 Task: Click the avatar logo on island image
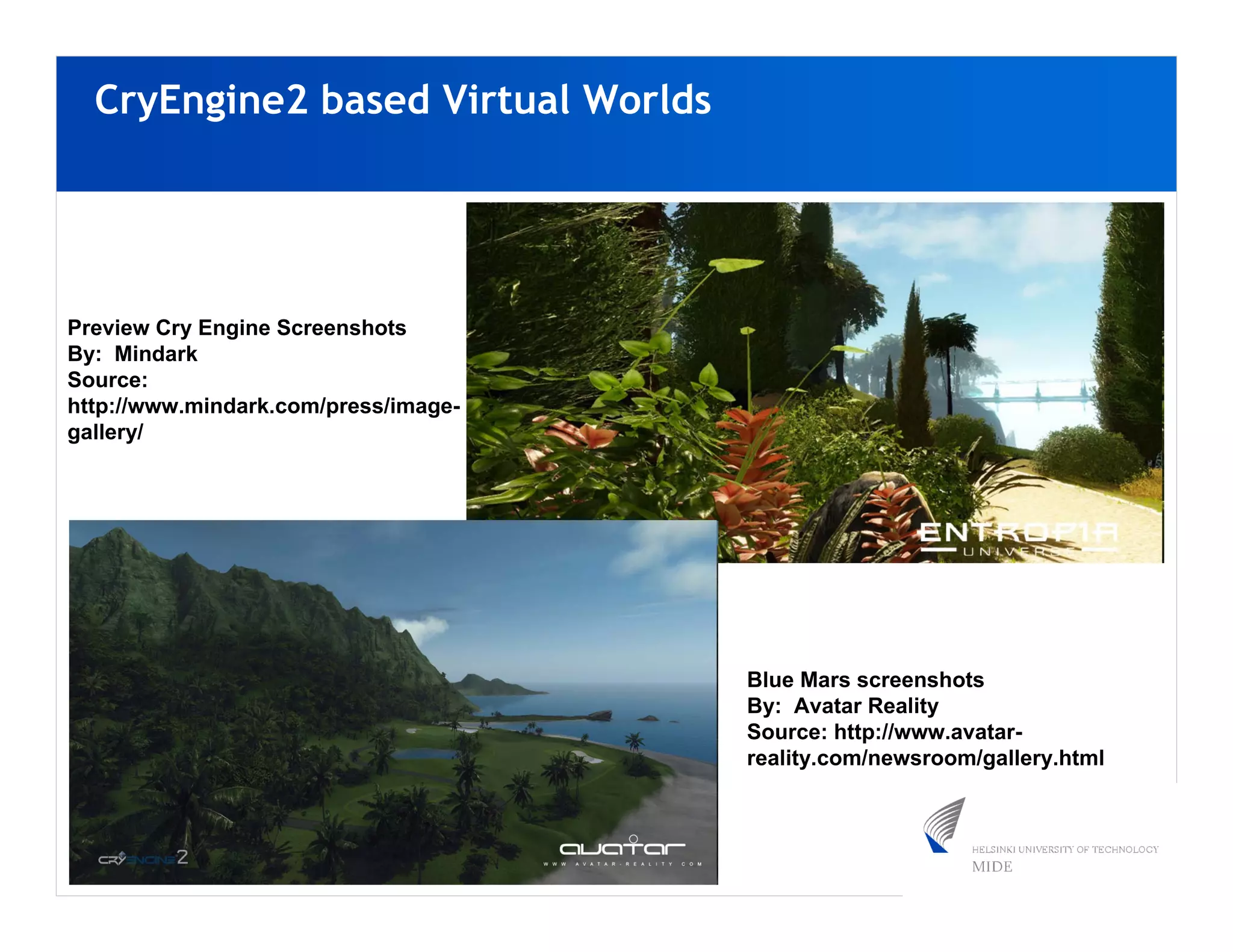click(623, 845)
